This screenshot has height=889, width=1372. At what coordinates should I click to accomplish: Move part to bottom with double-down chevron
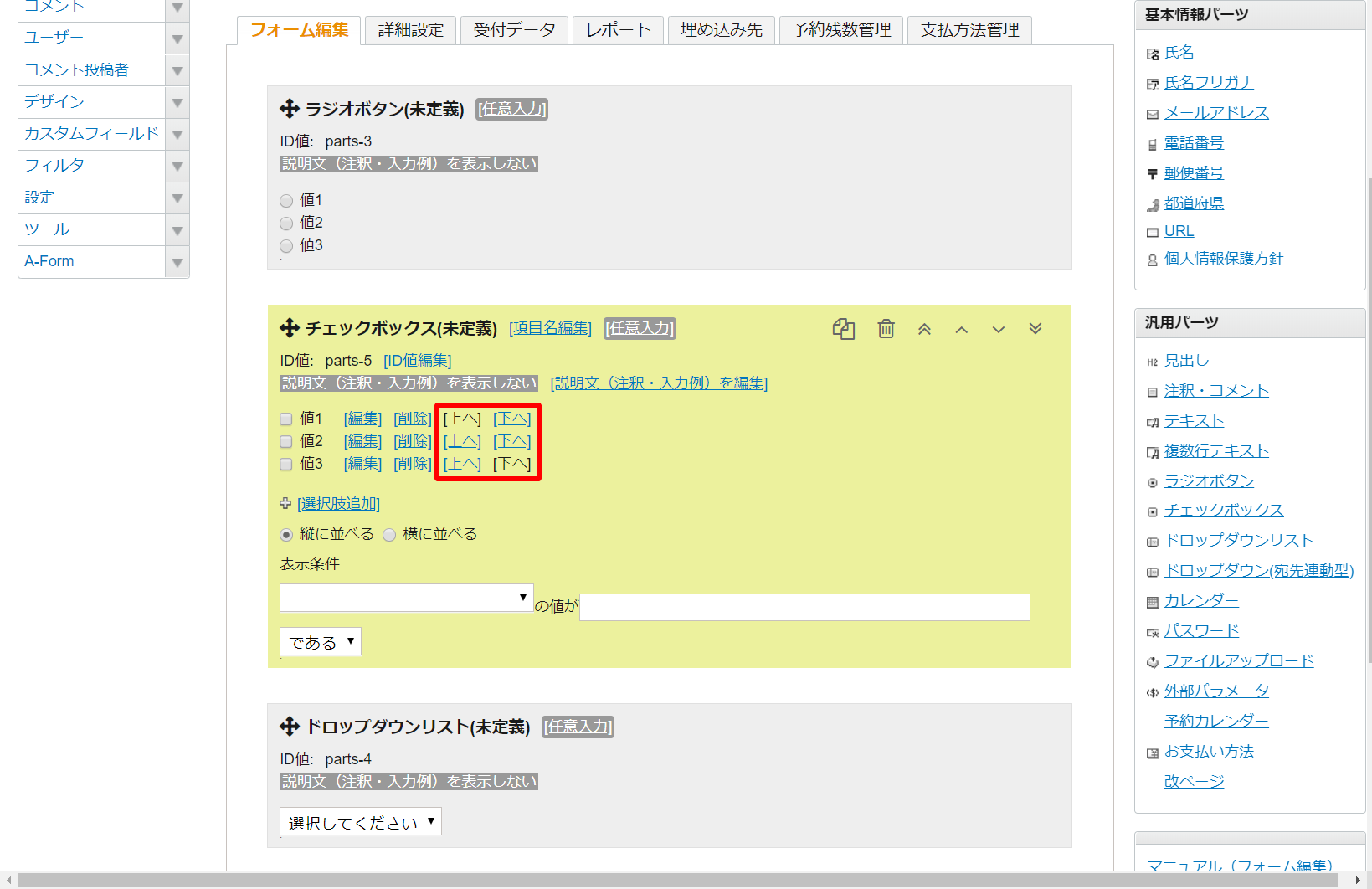[1035, 329]
